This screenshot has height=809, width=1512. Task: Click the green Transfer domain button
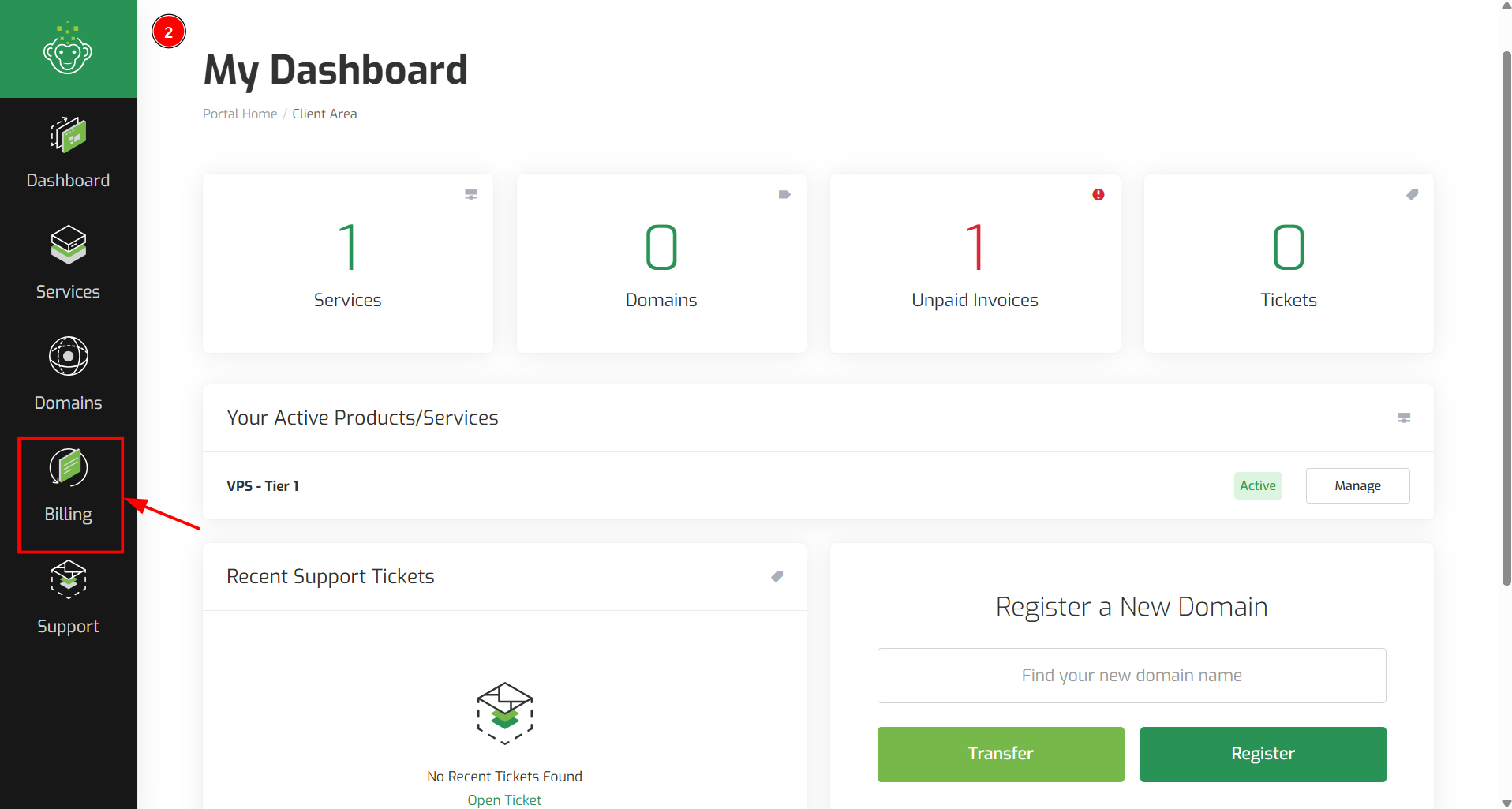pos(1001,754)
